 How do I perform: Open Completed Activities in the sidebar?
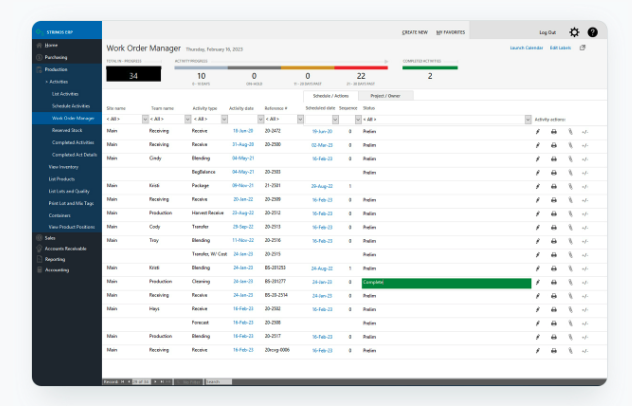point(73,142)
